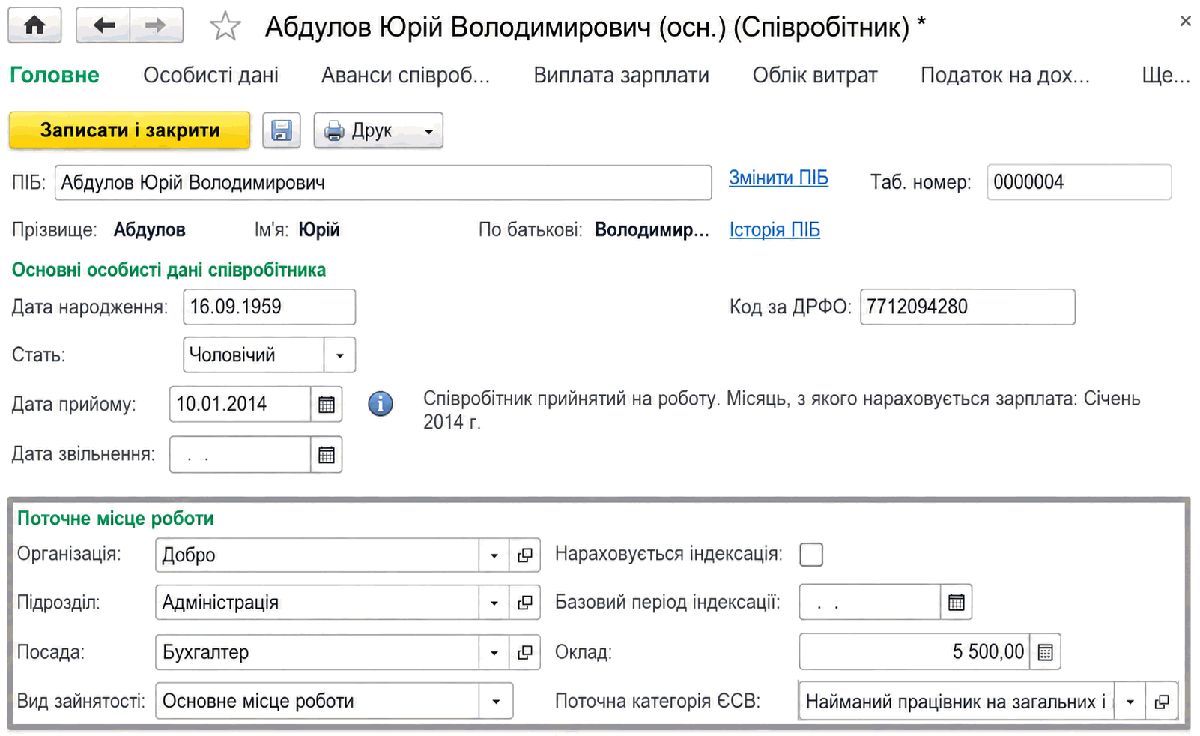1200x736 pixels.
Task: Open the Облік витрат tab
Action: tap(815, 75)
